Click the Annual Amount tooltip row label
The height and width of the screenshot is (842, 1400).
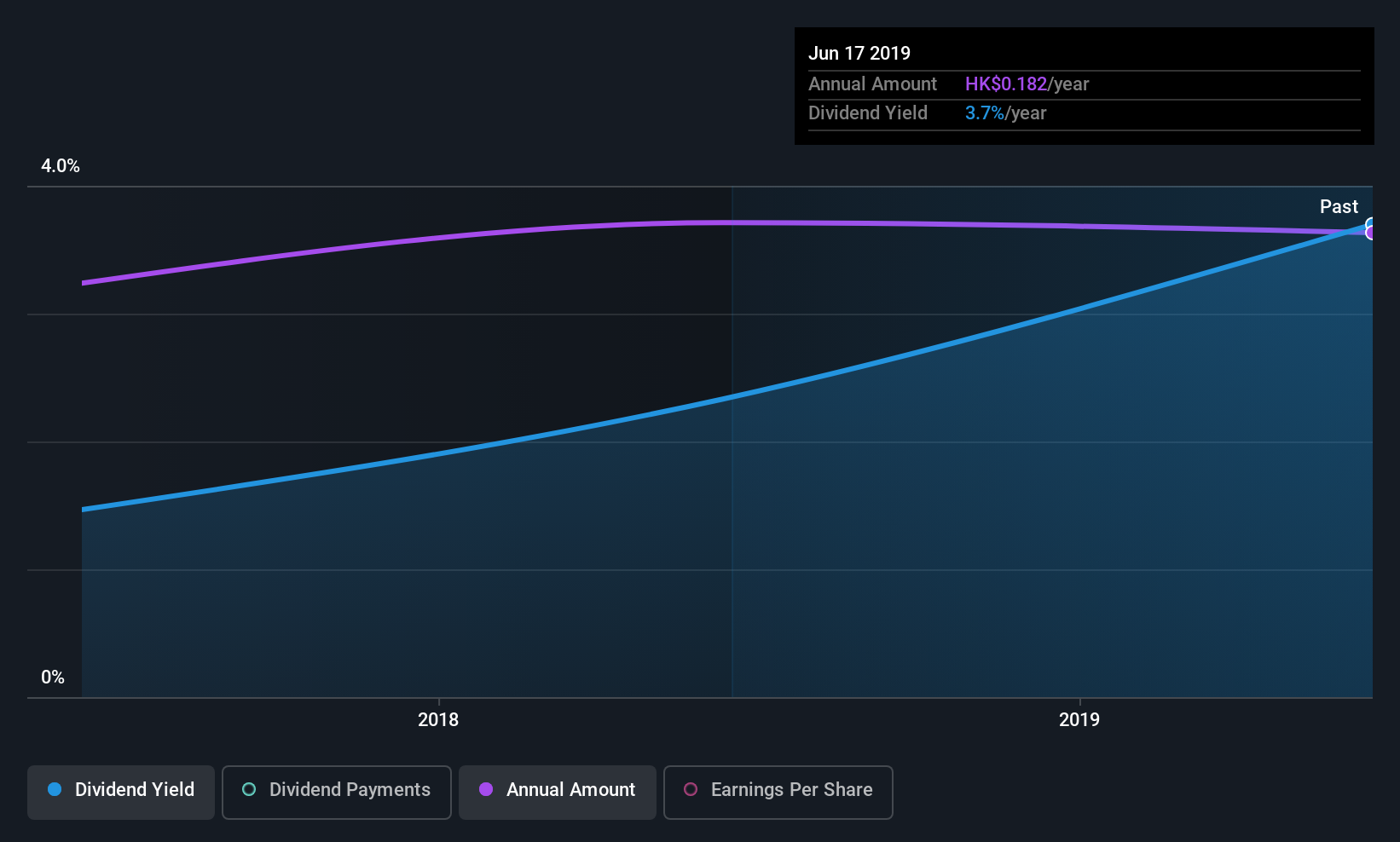coord(872,84)
